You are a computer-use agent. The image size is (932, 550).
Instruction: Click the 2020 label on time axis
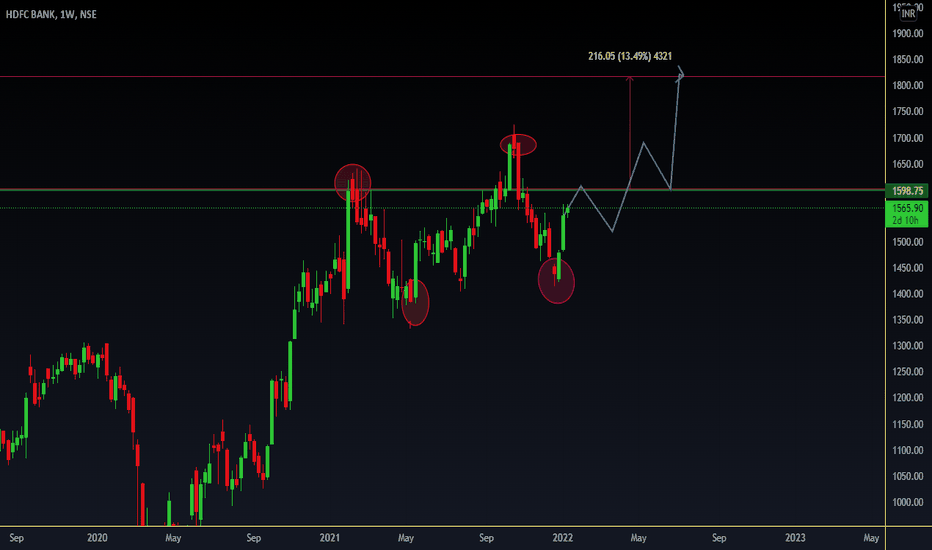point(97,538)
